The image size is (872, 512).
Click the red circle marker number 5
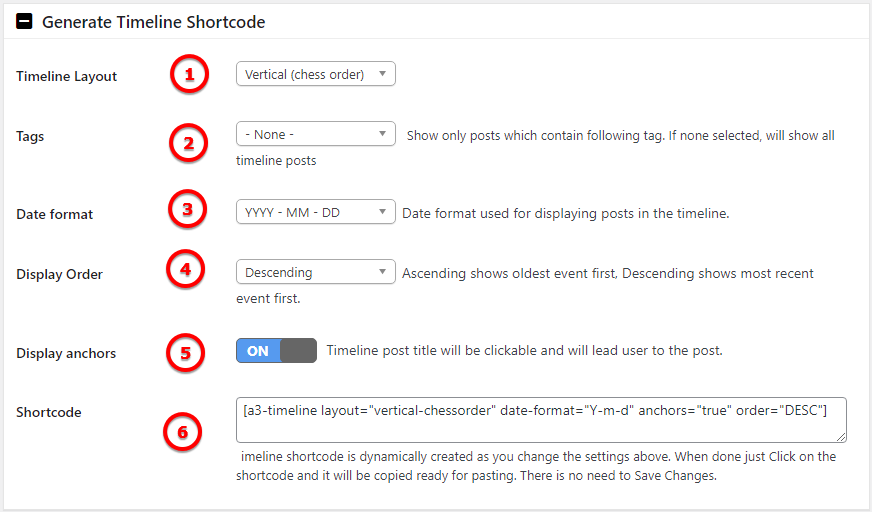click(185, 353)
